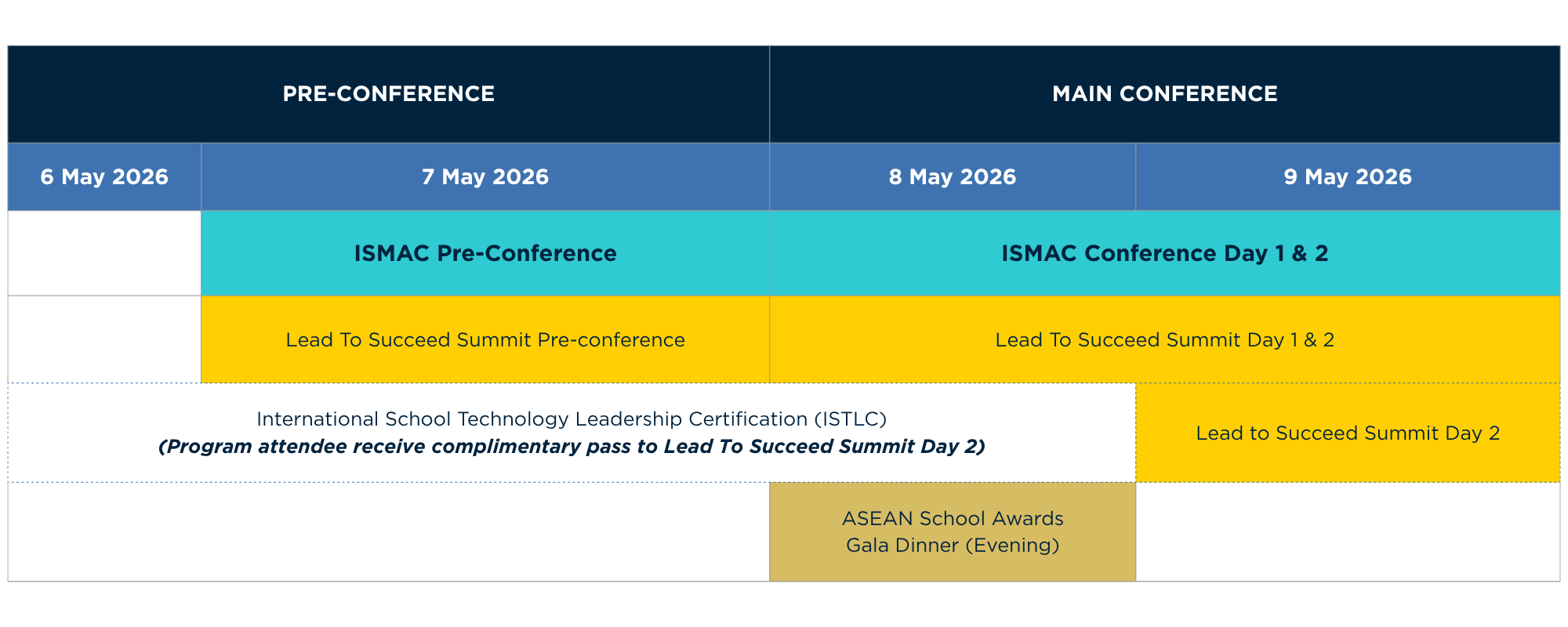Open the ISMAC Conference Day 1 & 2 block
Viewport: 1568px width, 627px height.
pyautogui.click(x=1164, y=253)
